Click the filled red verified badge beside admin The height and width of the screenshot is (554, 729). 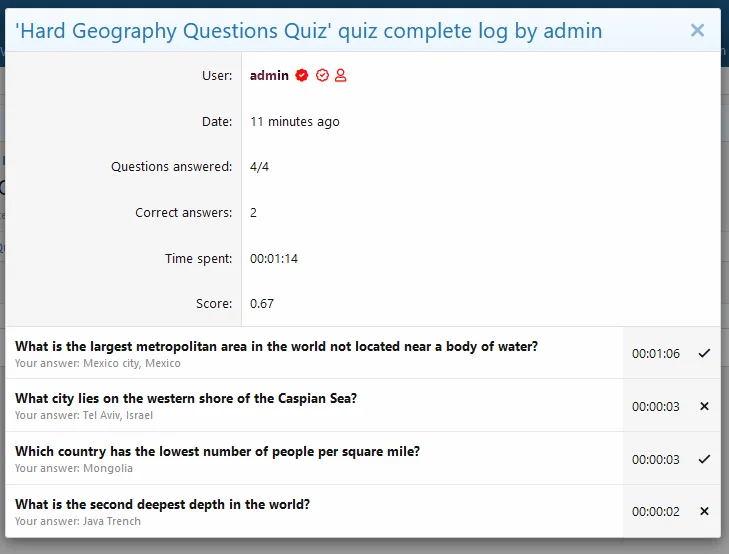click(x=302, y=76)
